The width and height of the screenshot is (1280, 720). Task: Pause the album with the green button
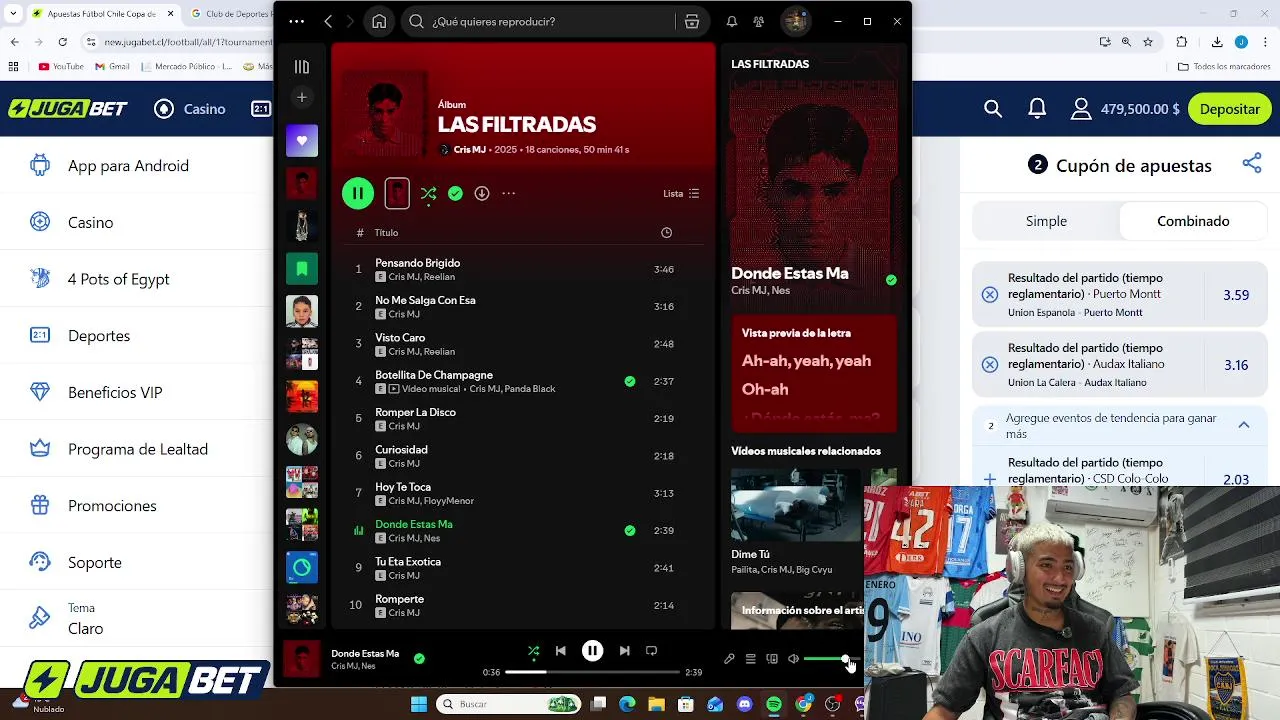pyautogui.click(x=358, y=193)
